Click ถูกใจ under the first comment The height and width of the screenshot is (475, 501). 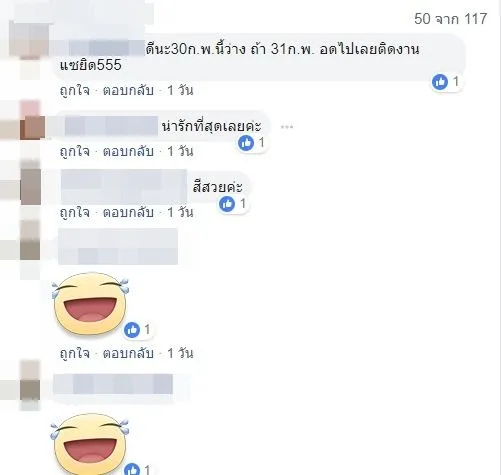[x=75, y=90]
